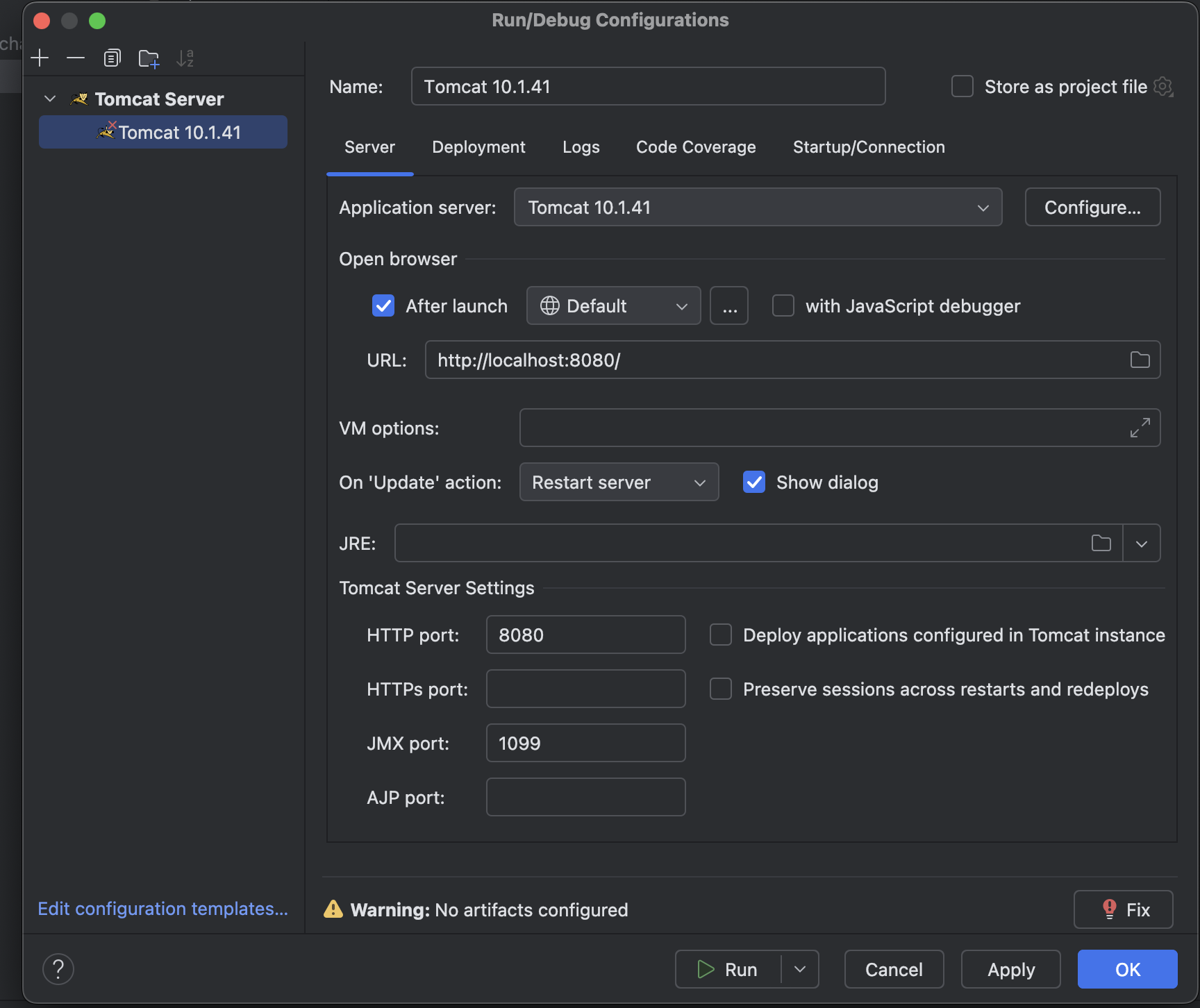Open the Run button dropdown arrow

800,969
